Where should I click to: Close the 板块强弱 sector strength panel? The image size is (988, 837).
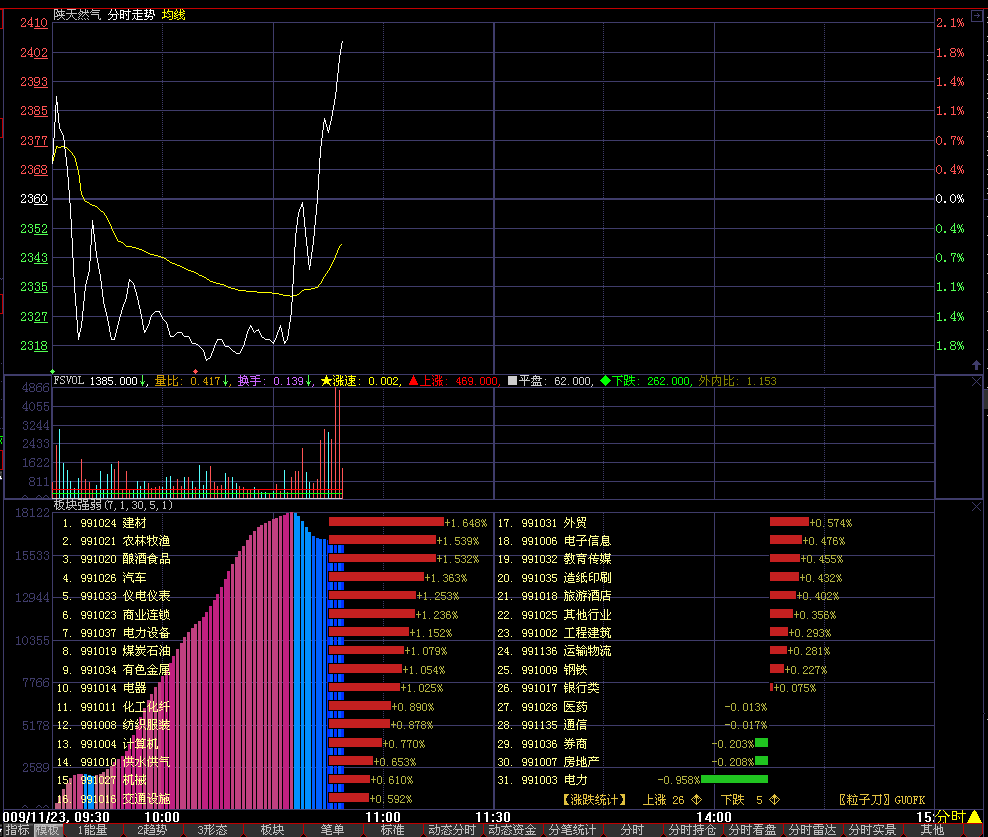coord(977,507)
